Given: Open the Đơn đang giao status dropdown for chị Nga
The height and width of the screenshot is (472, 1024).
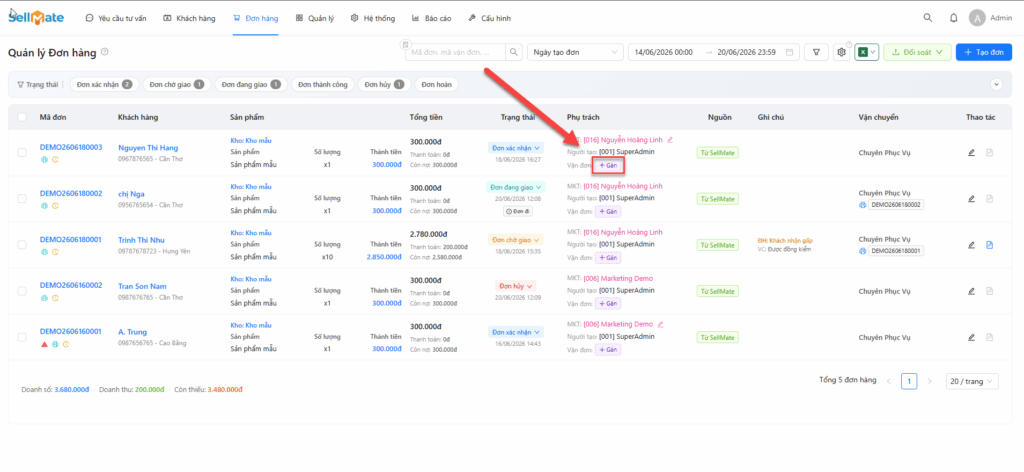Looking at the screenshot, I should (x=515, y=187).
